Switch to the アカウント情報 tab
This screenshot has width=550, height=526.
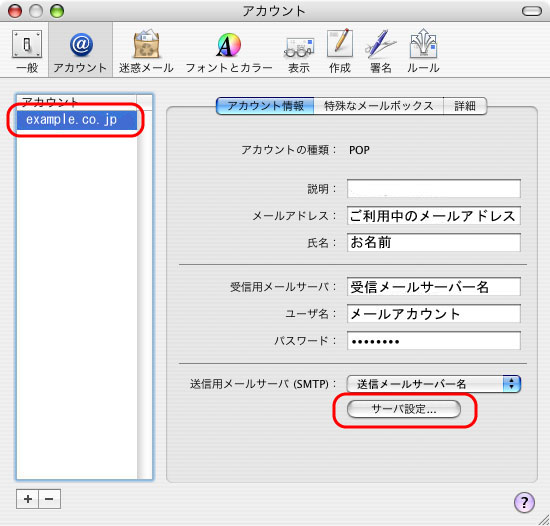click(x=265, y=106)
